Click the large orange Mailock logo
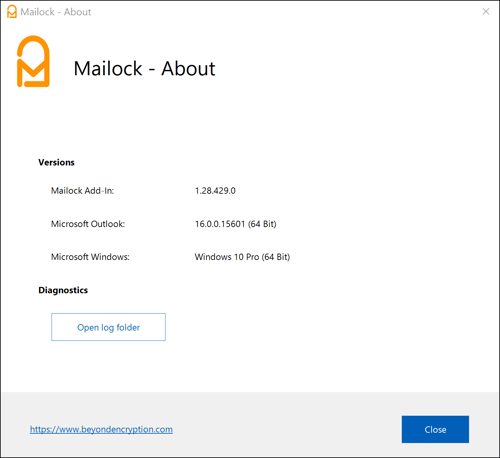 pos(33,61)
